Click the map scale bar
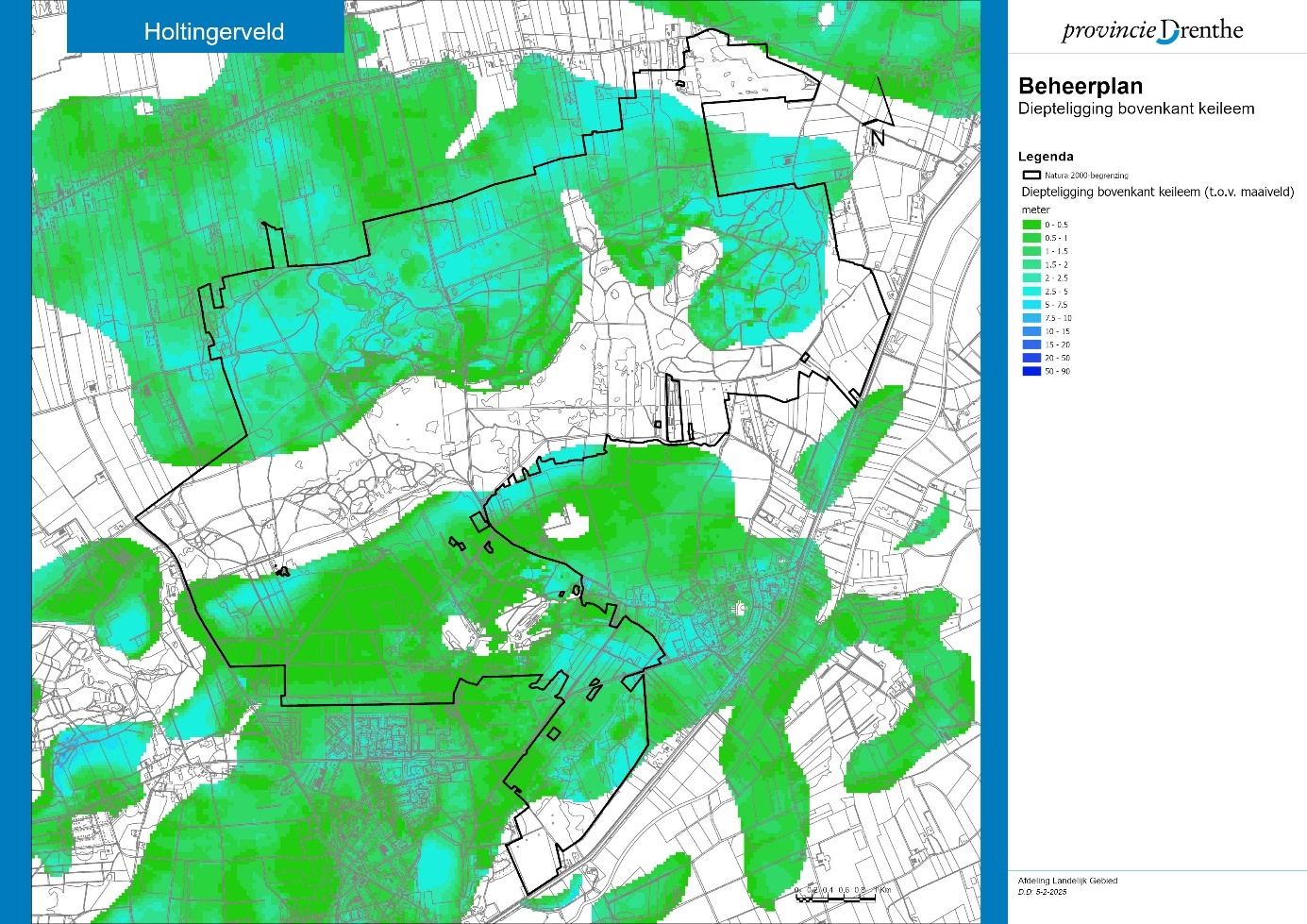1307x924 pixels. [843, 892]
